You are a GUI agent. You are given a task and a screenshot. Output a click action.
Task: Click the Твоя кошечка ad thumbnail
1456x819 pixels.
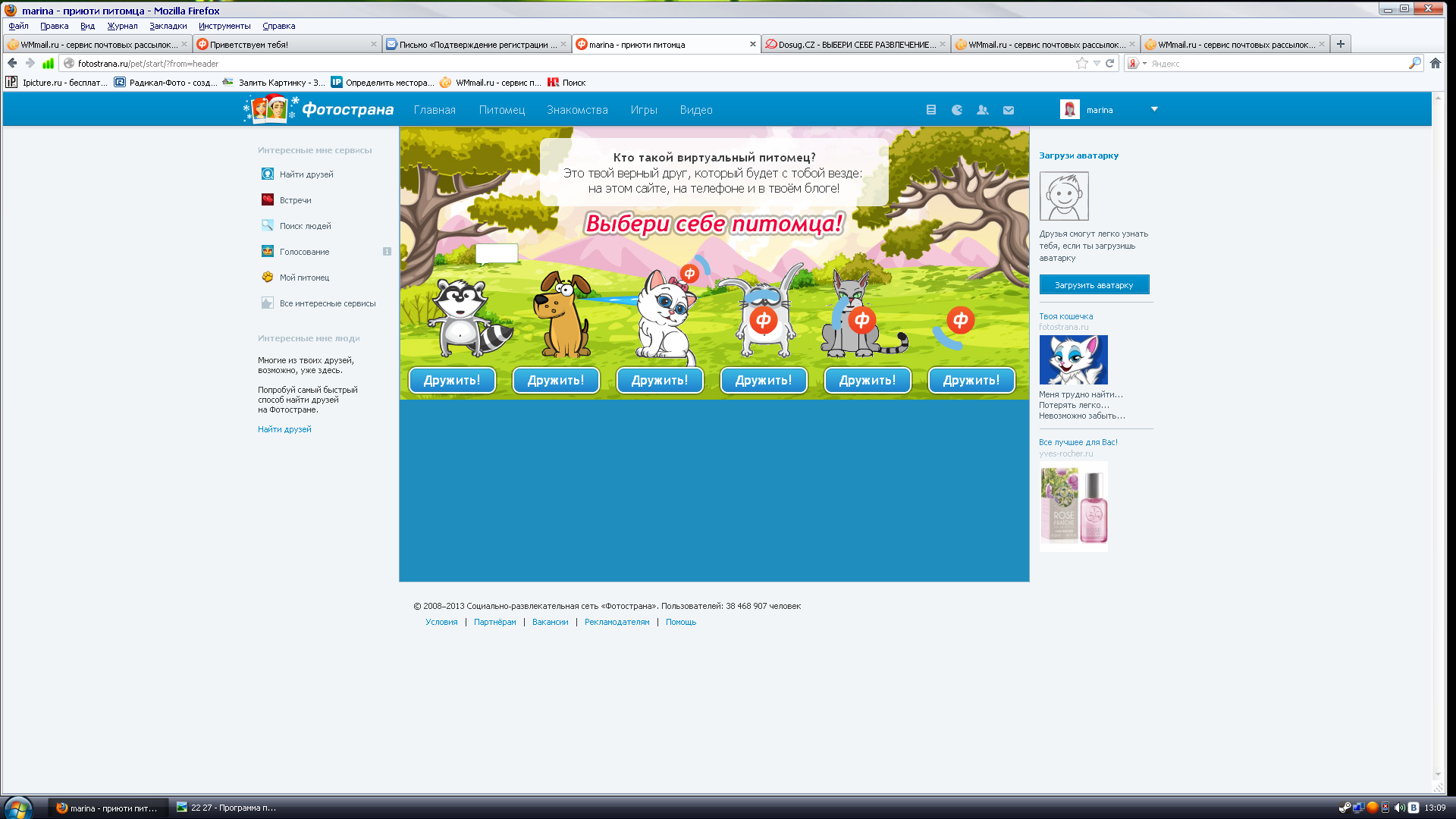click(x=1073, y=360)
